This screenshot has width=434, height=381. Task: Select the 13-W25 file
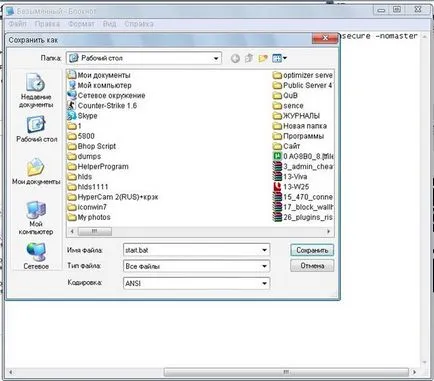pos(291,187)
